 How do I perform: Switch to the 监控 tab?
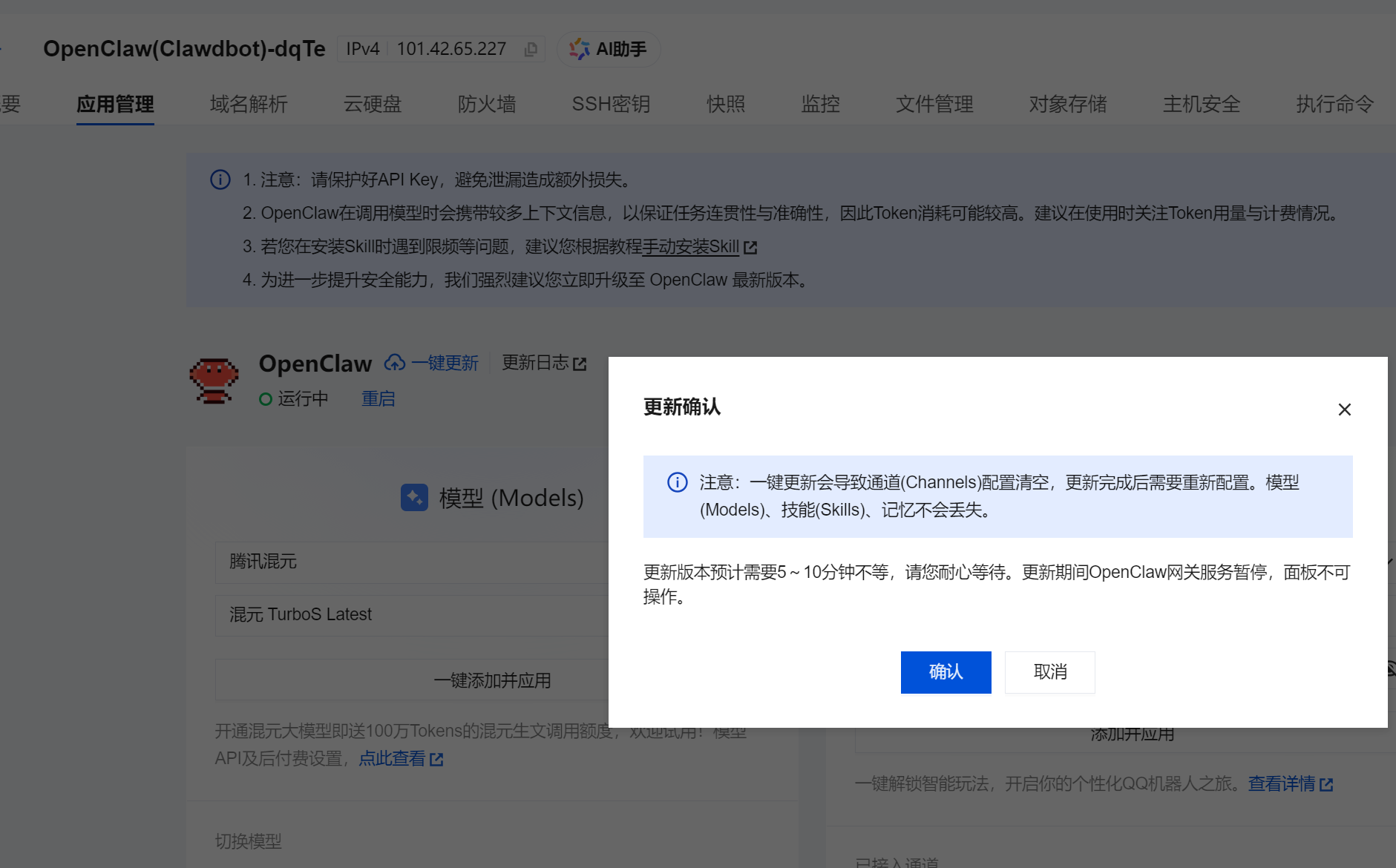click(x=820, y=105)
